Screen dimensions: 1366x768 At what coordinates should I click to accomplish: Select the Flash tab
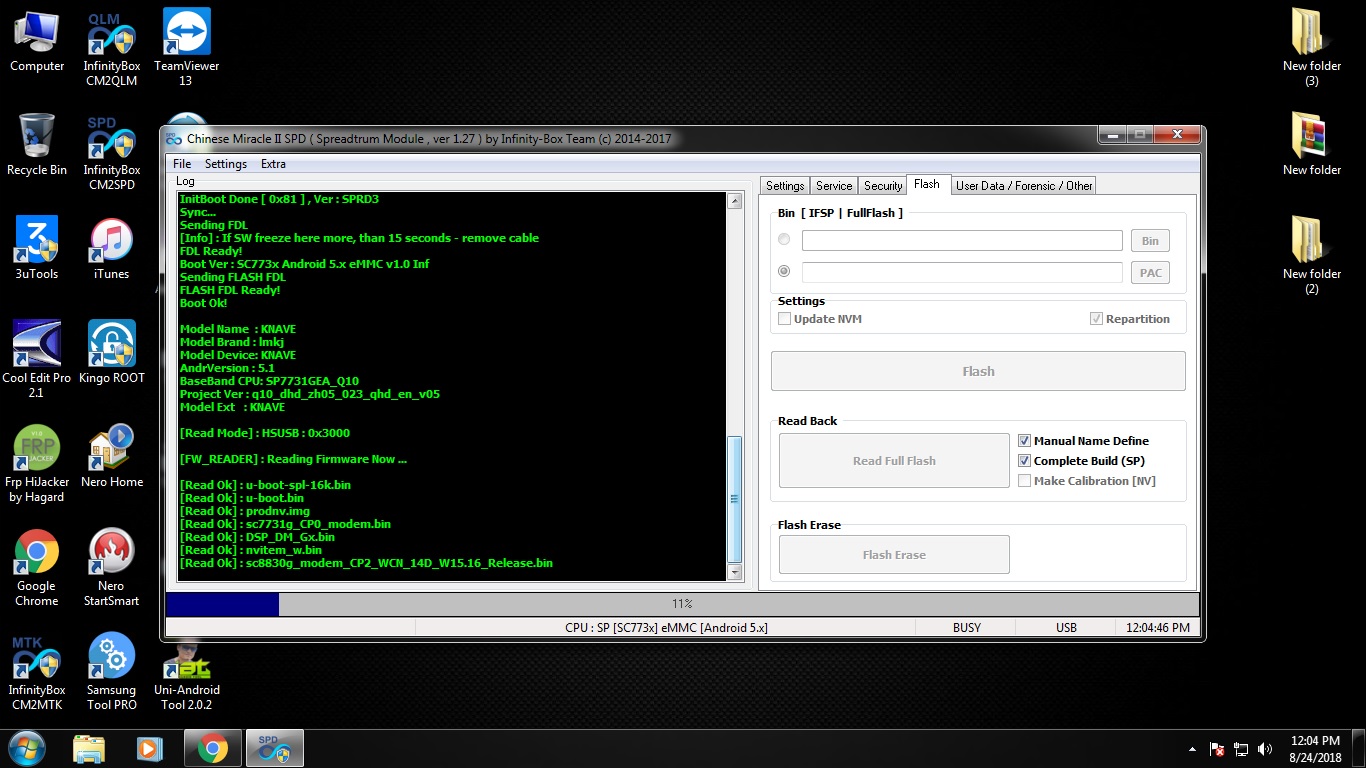point(927,184)
